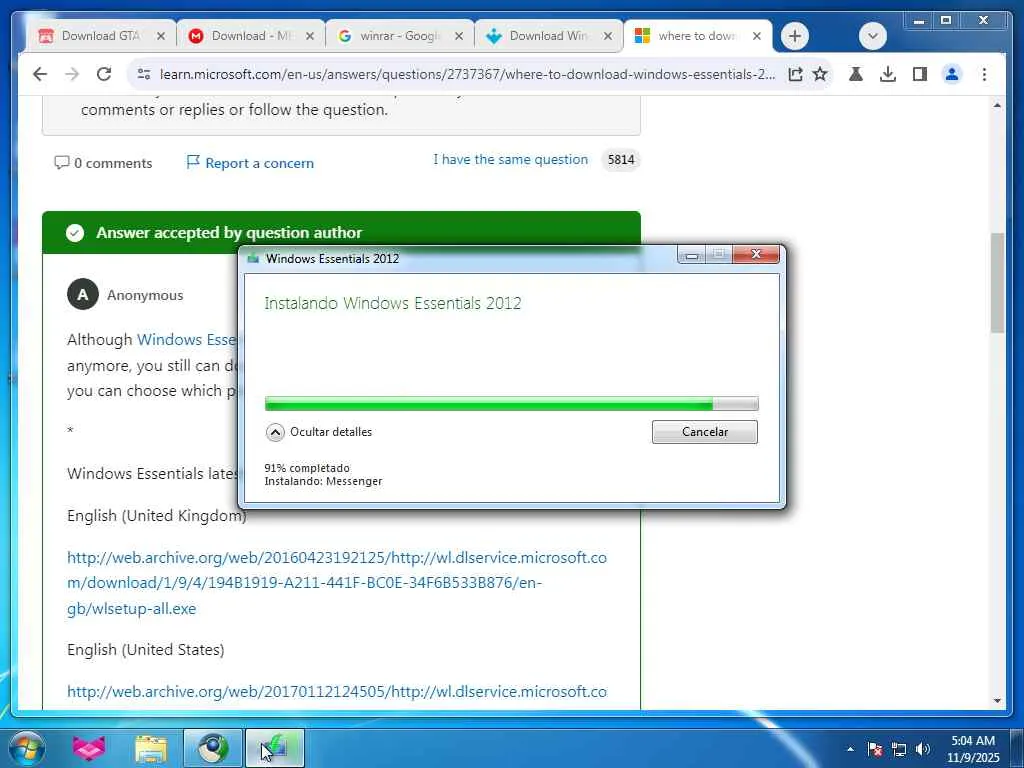Image resolution: width=1024 pixels, height=768 pixels.
Task: Close the Windows Essentials 2012 installer
Action: pyautogui.click(x=756, y=254)
